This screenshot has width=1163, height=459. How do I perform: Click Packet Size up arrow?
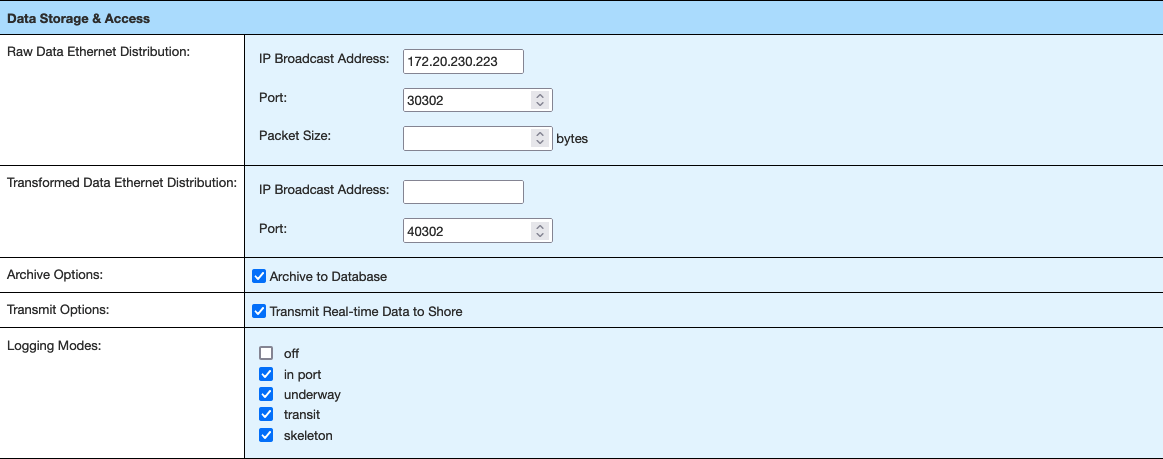540,134
